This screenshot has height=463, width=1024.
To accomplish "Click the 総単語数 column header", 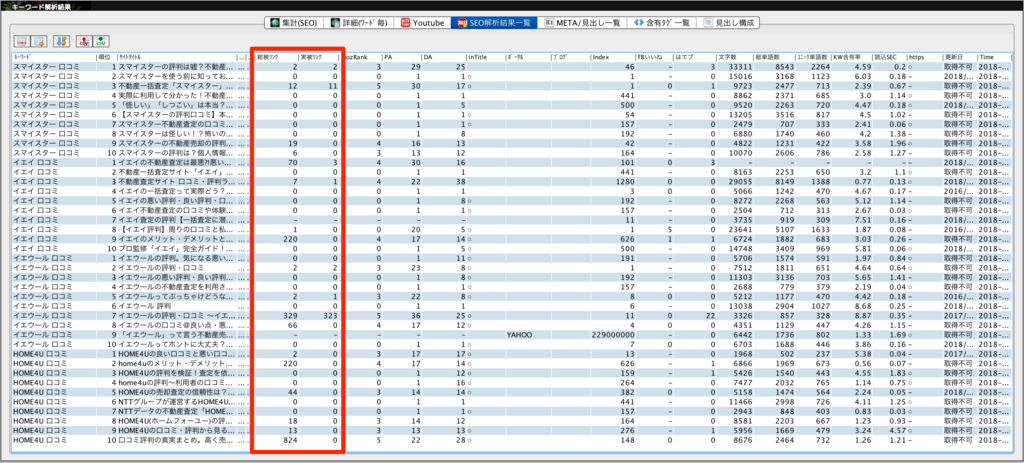I will click(773, 57).
